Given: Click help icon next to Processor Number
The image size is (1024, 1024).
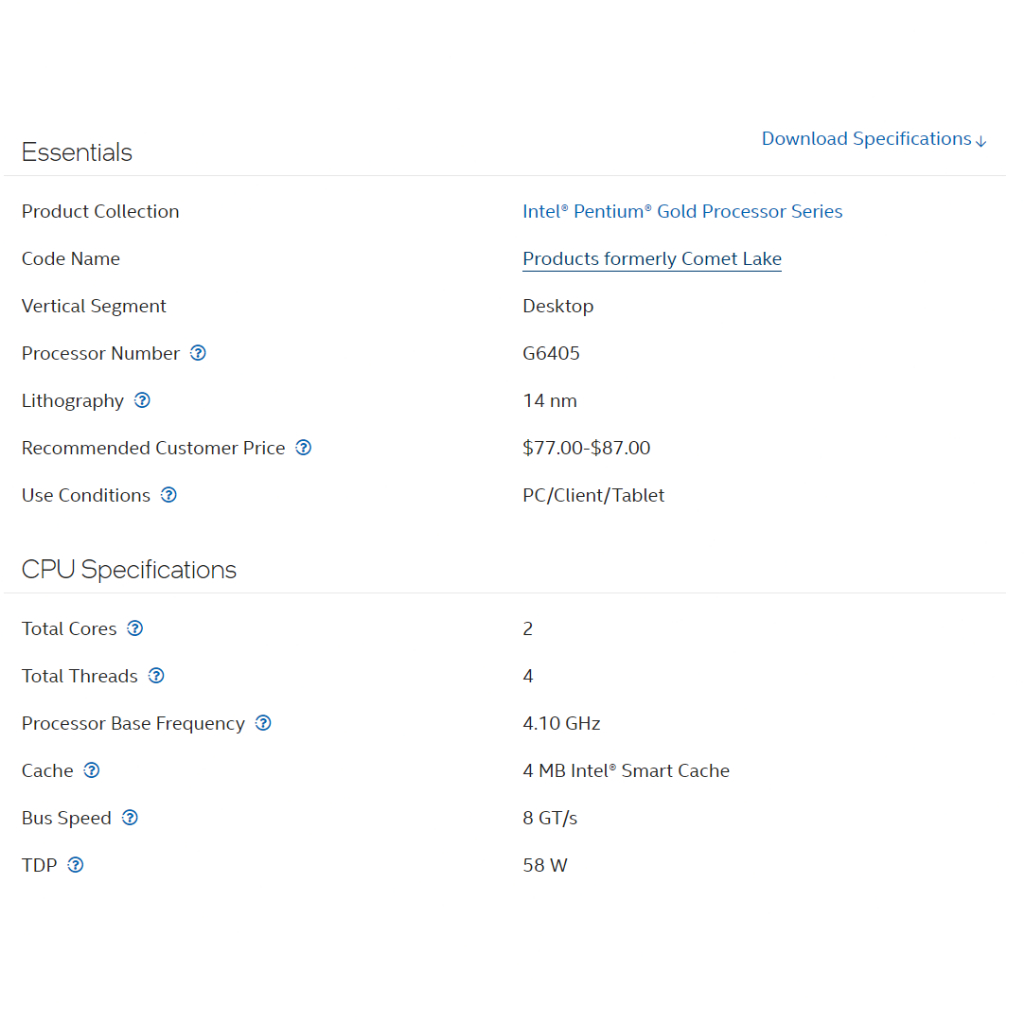Looking at the screenshot, I should [x=198, y=353].
